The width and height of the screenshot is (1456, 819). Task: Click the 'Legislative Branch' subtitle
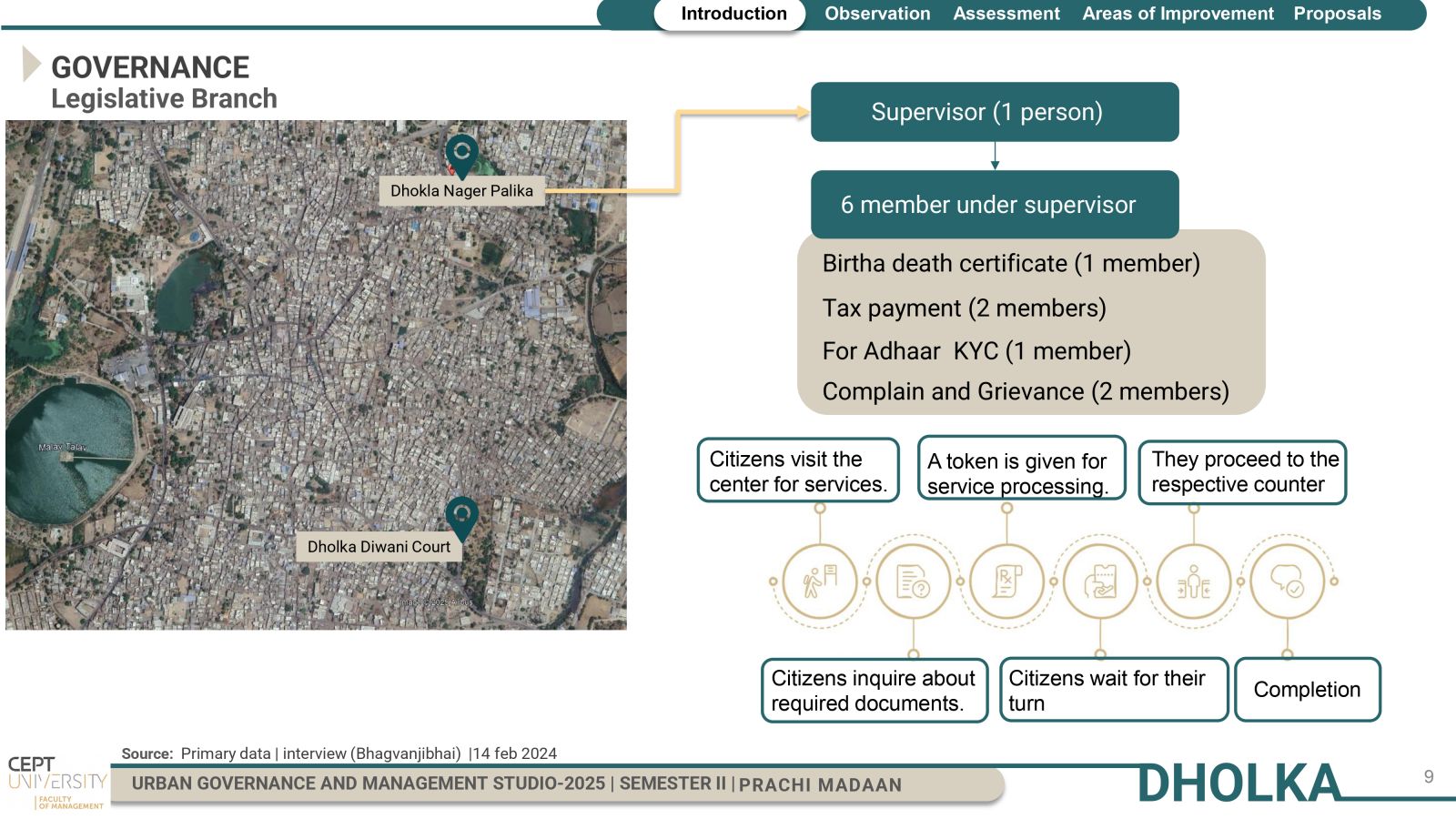164,98
